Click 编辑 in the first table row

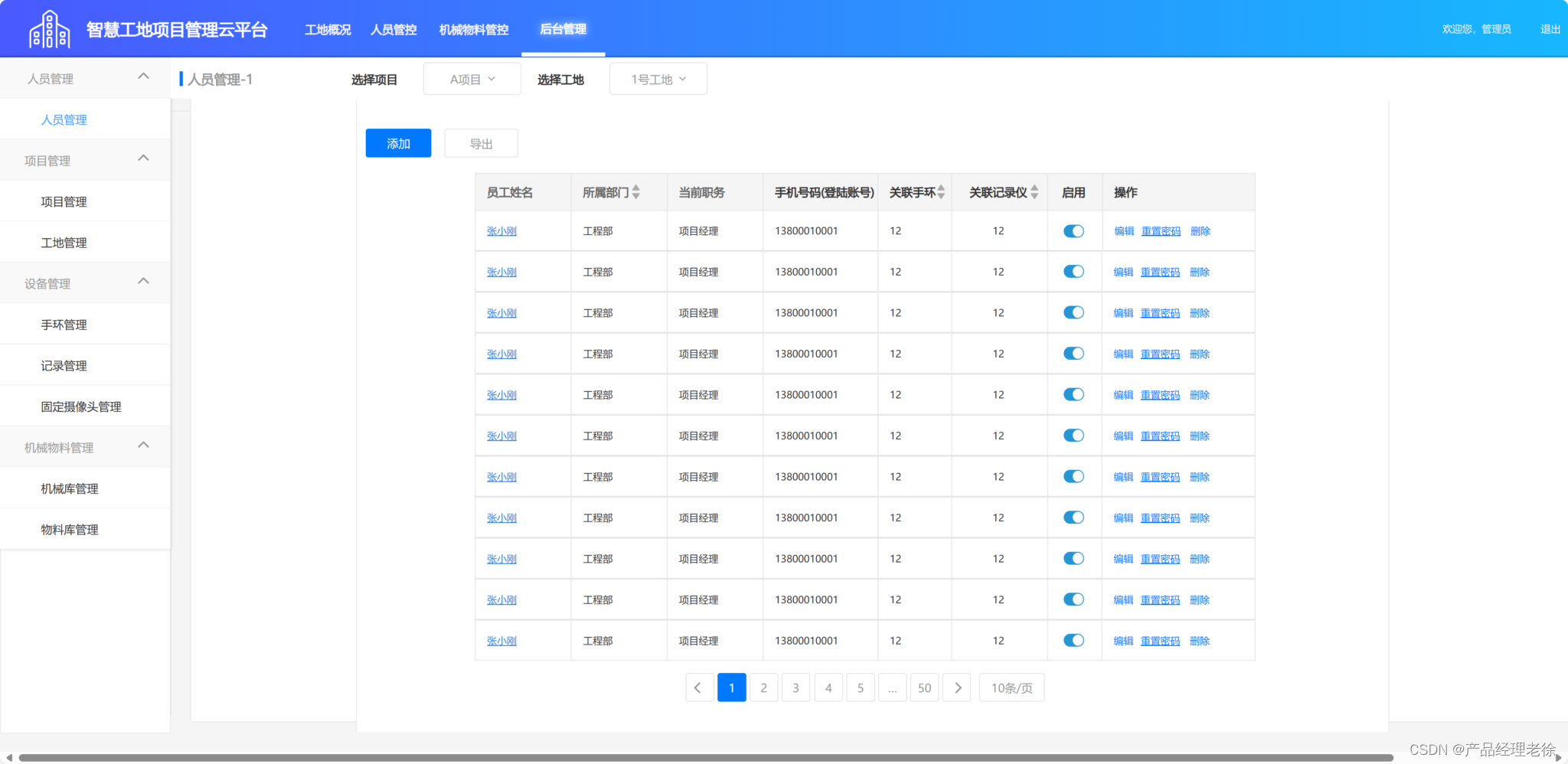pyautogui.click(x=1124, y=231)
